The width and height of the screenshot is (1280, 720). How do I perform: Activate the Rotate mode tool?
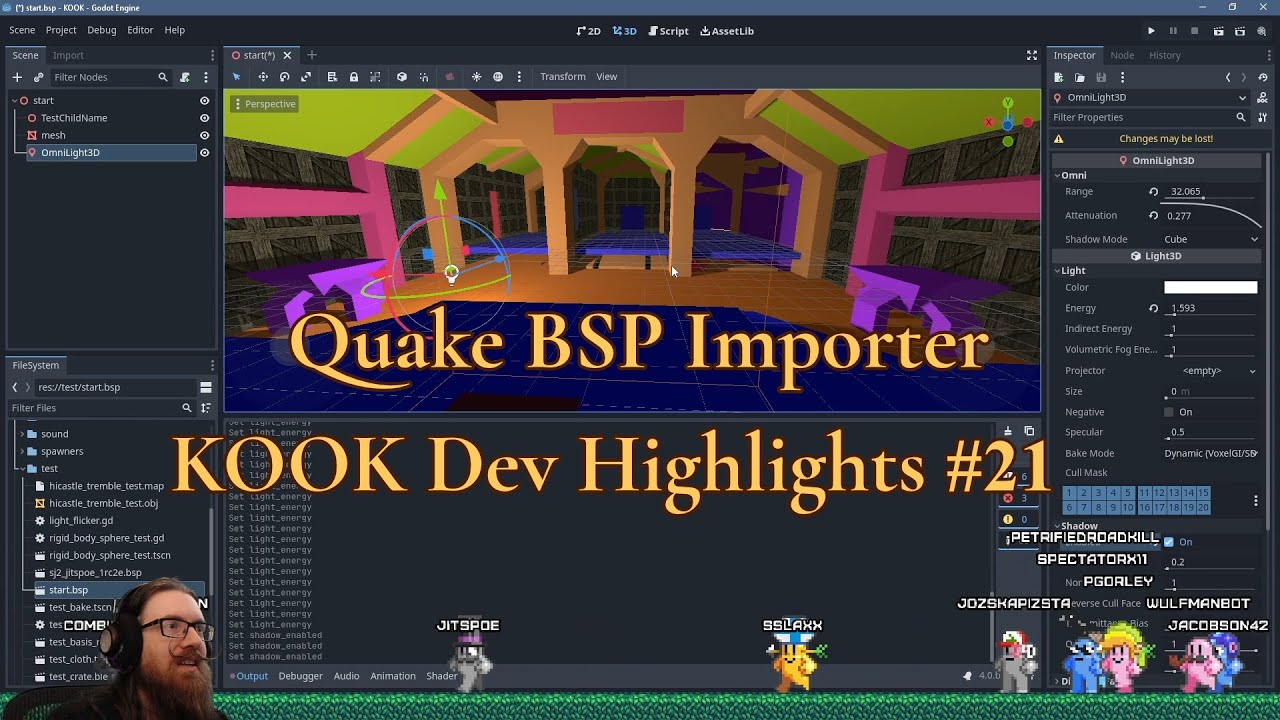285,77
